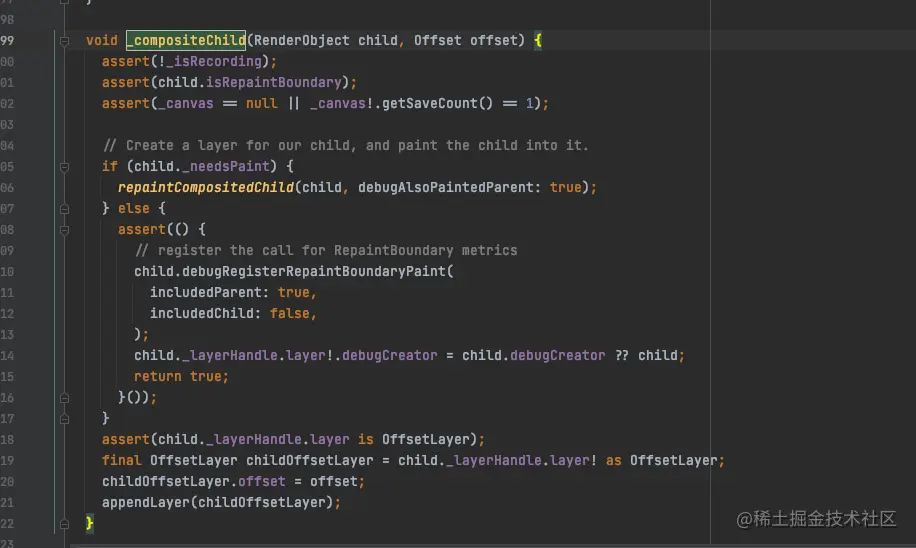Click the method's closing yellow brace
916x548 pixels.
pos(89,522)
